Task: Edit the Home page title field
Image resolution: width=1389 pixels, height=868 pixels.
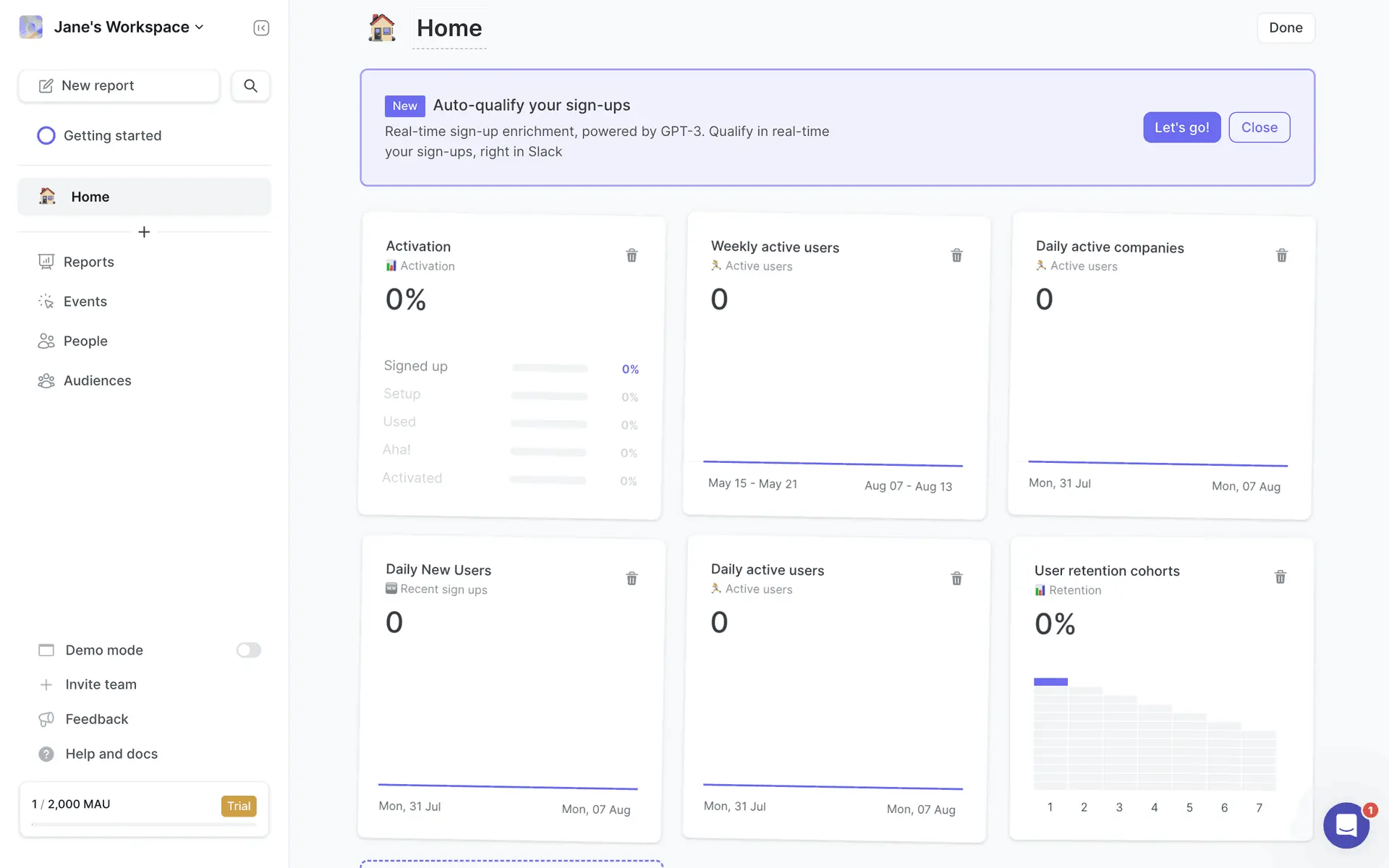Action: [x=449, y=28]
